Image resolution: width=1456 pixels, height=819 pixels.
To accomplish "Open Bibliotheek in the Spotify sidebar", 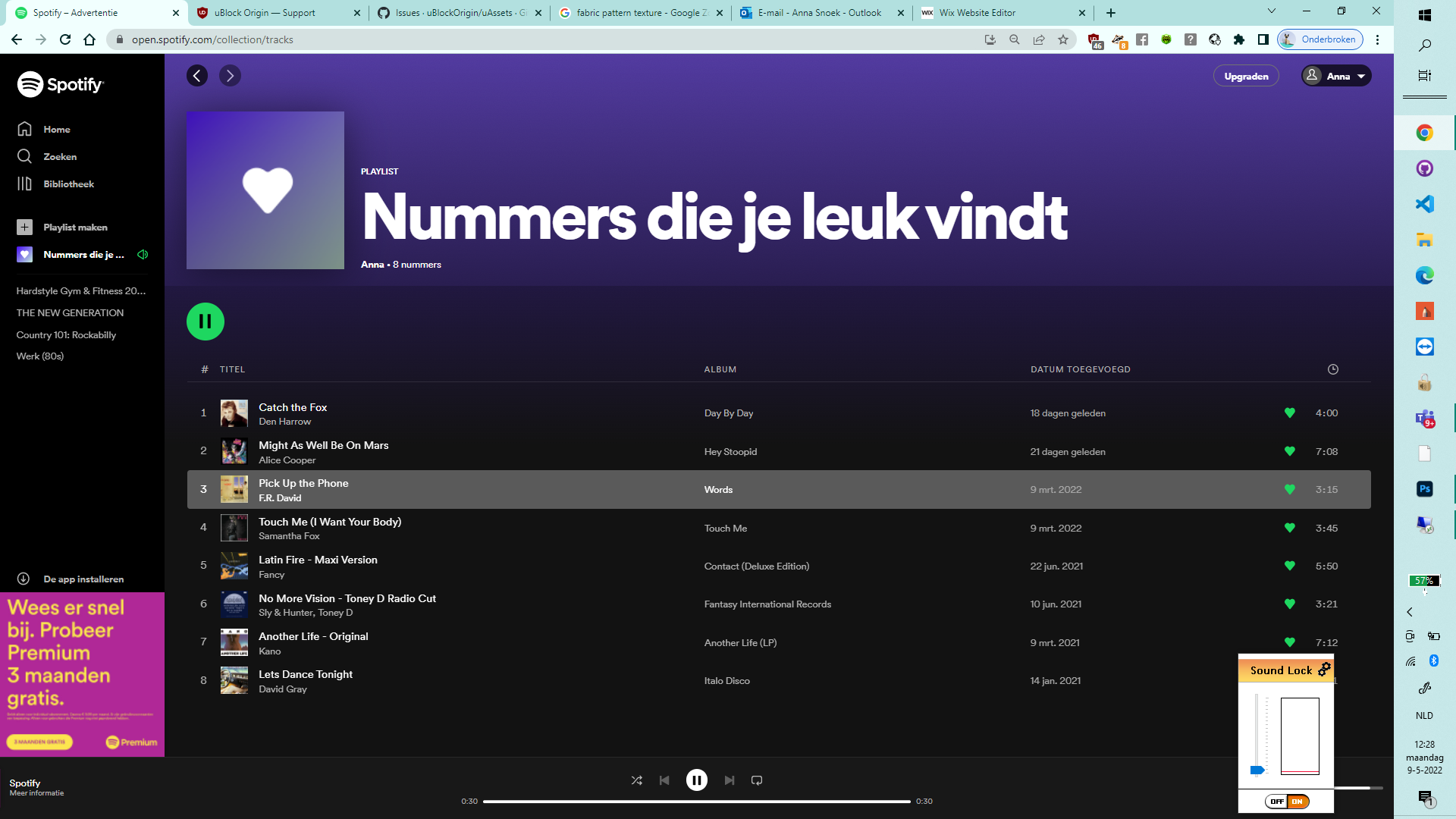I will (68, 184).
